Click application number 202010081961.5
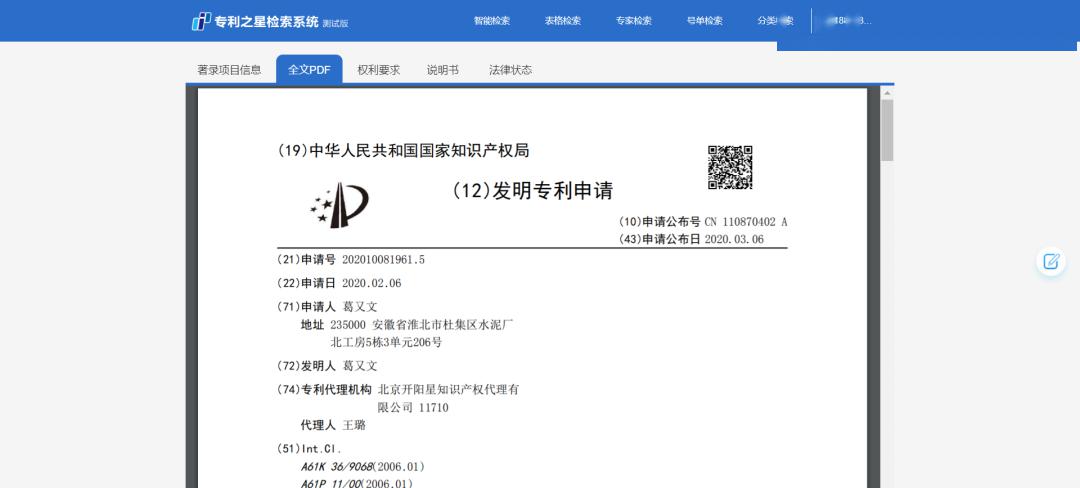The width and height of the screenshot is (1080, 488). tap(384, 259)
